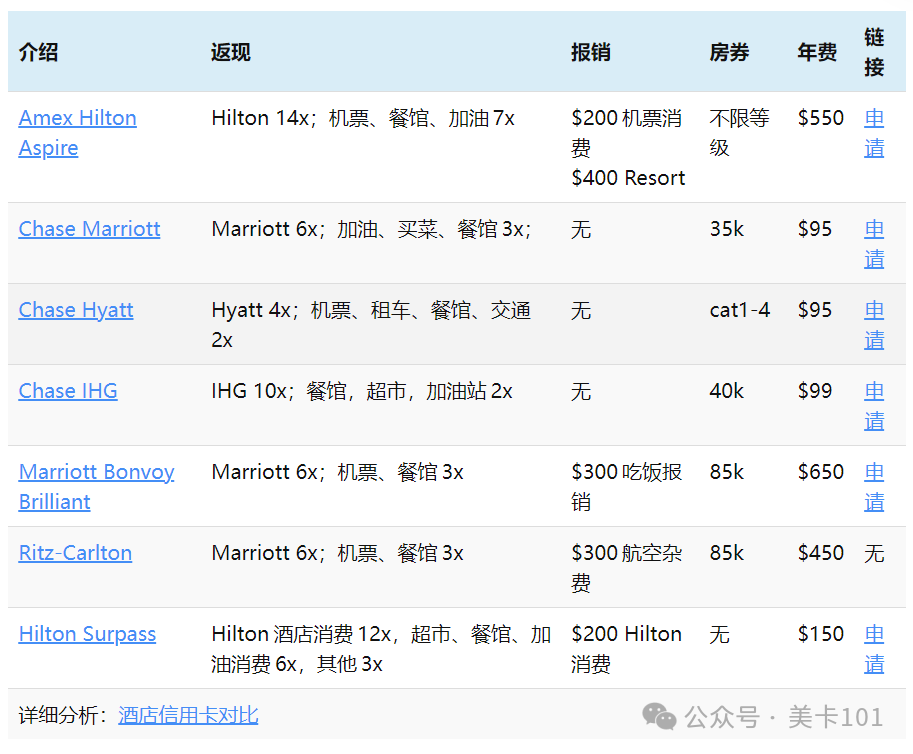This screenshot has height=754, width=913.
Task: Open the Marriott Bonvoy Brilliant link
Action: (x=96, y=487)
